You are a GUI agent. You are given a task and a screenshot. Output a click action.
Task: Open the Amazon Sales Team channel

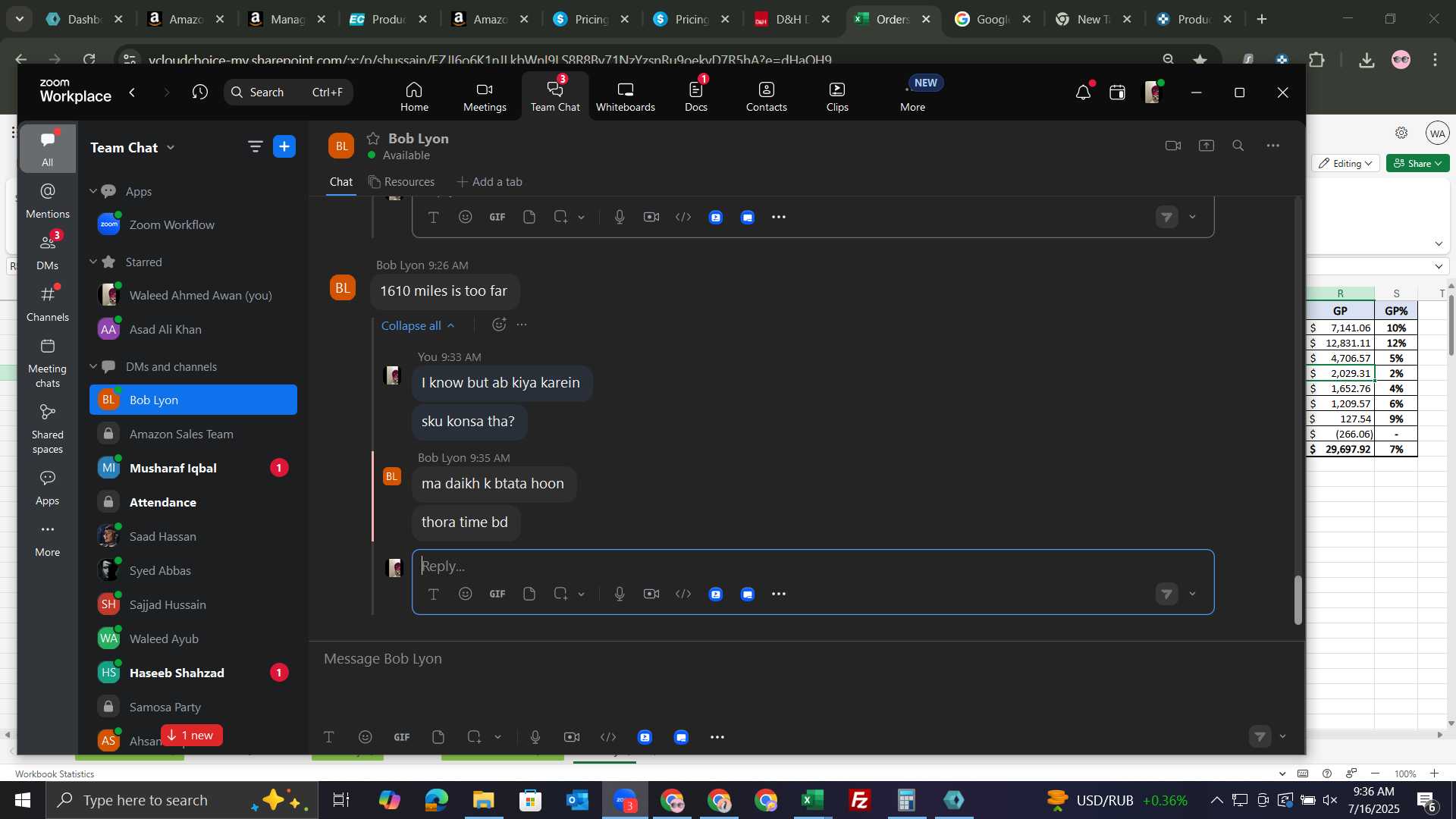tap(193, 434)
